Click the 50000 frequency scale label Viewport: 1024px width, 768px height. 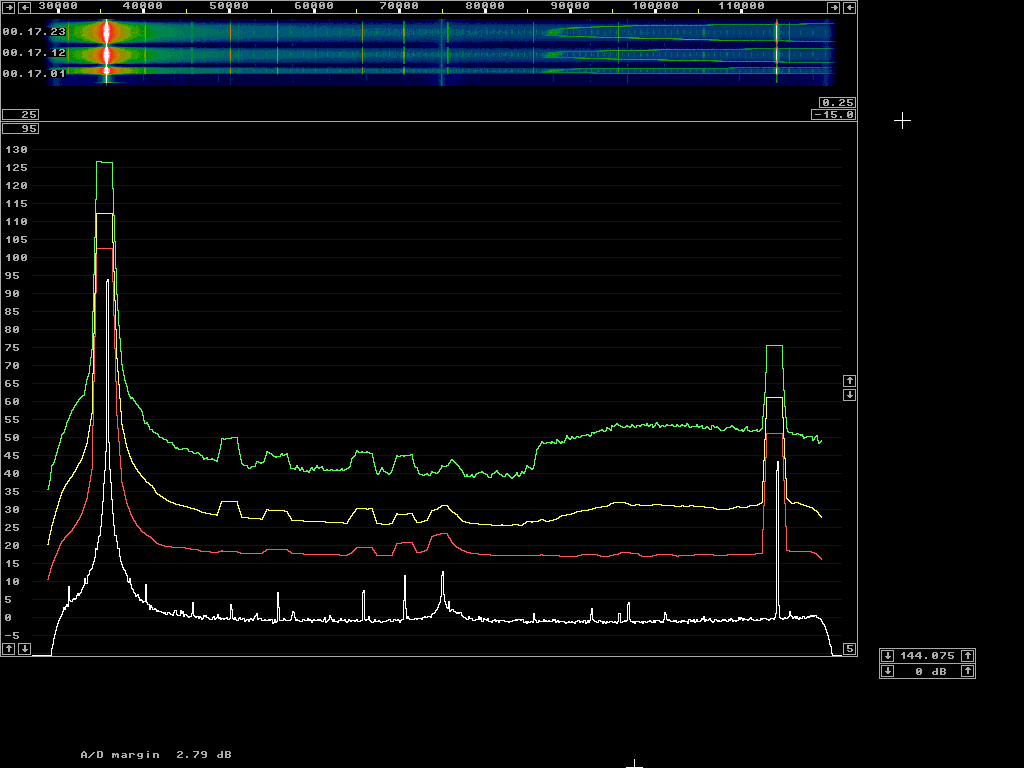click(229, 6)
